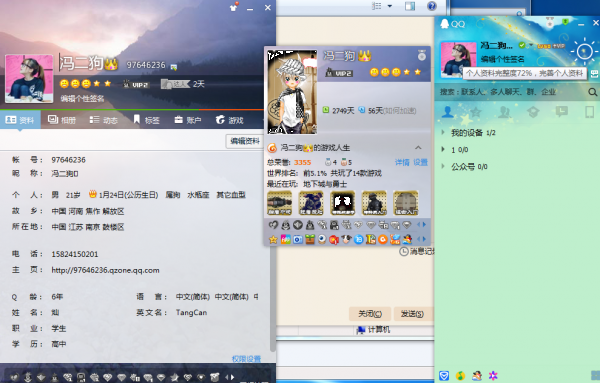Switch to the 账户 account tab

(x=188, y=120)
